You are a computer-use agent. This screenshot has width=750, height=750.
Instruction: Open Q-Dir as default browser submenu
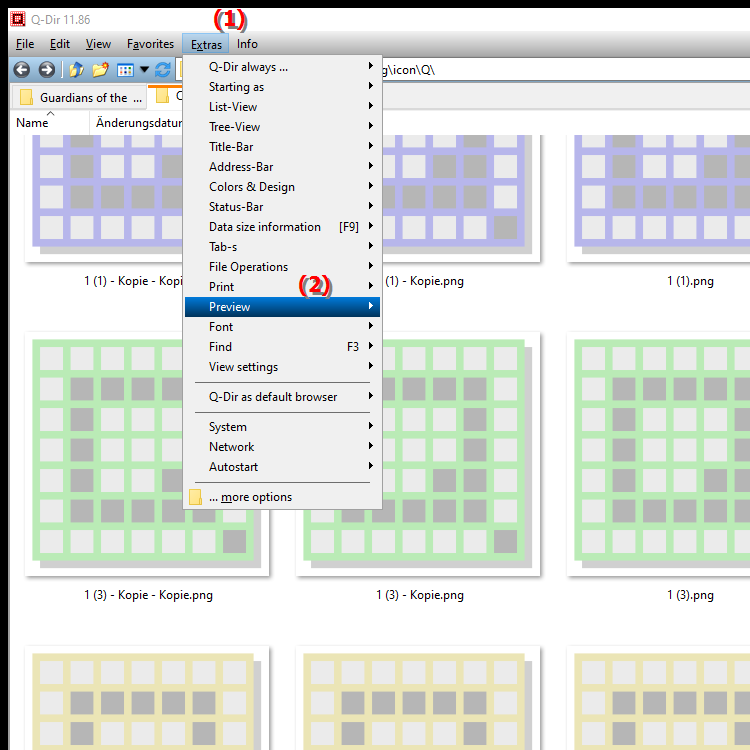click(282, 397)
